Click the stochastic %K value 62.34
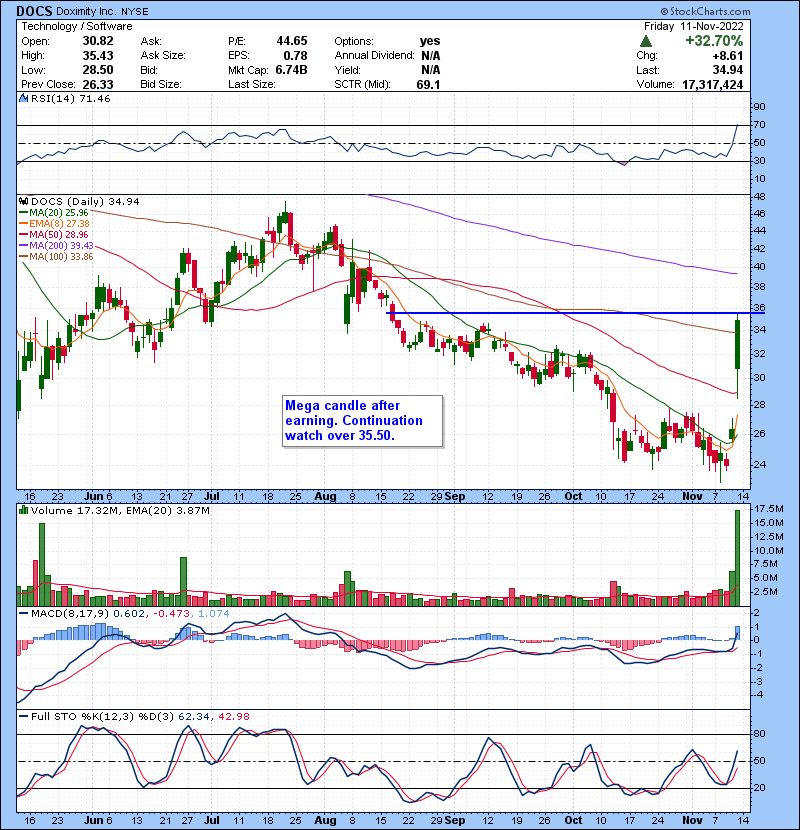 click(x=194, y=717)
